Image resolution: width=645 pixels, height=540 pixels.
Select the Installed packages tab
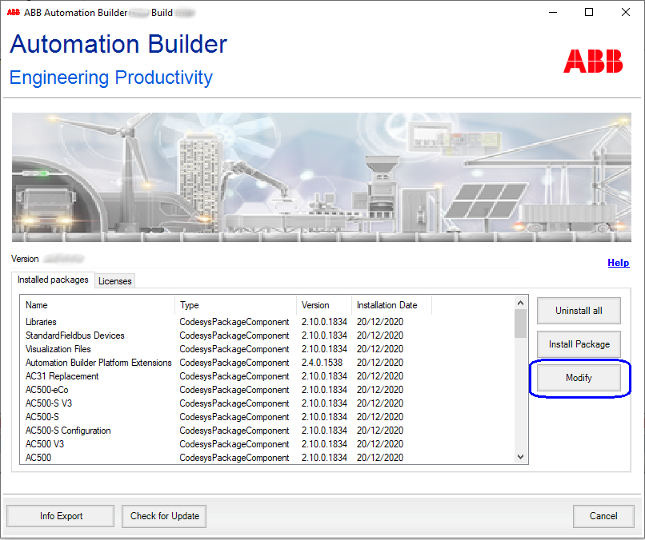53,280
